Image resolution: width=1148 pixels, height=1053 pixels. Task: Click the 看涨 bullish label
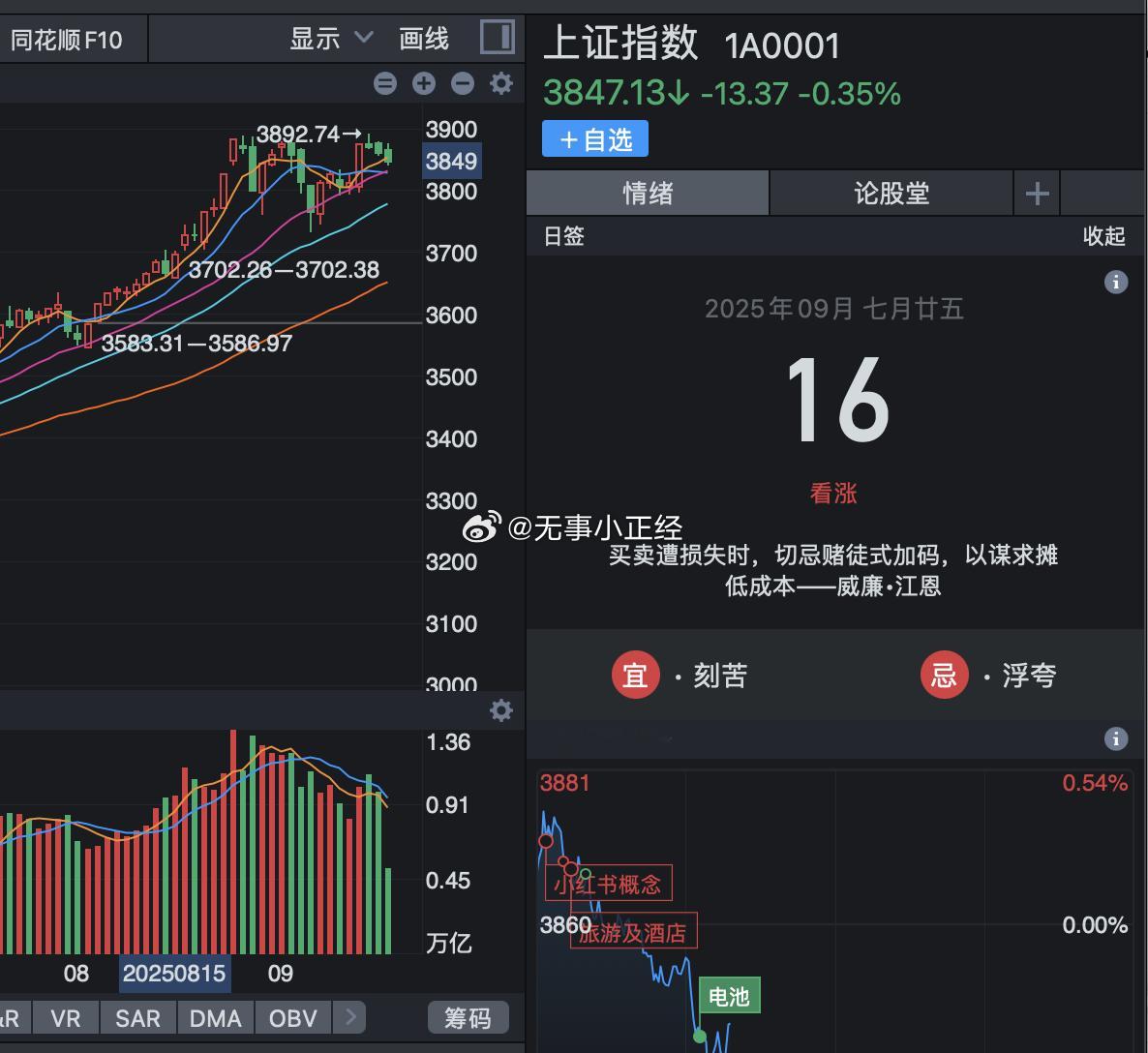coord(833,493)
